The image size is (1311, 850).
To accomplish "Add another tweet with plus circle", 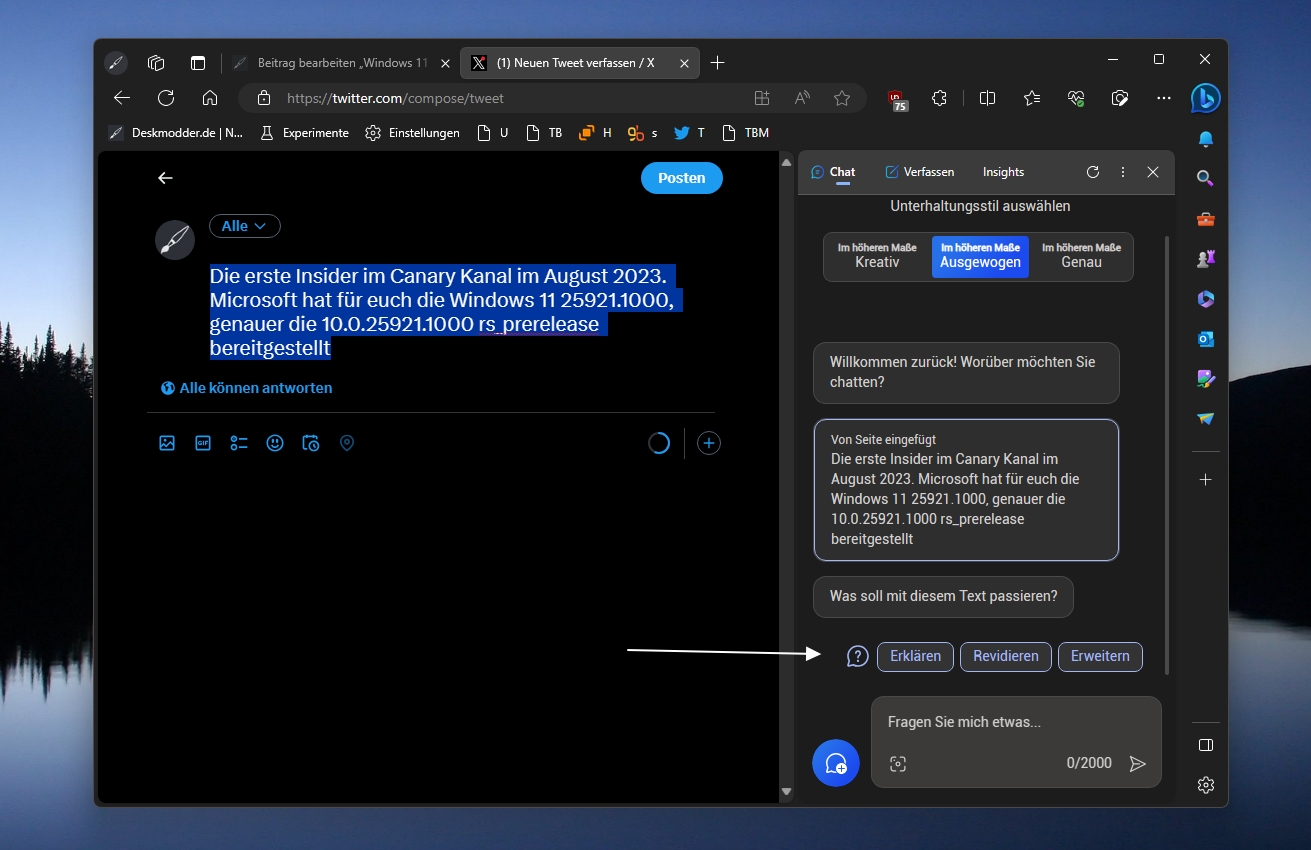I will (x=709, y=443).
